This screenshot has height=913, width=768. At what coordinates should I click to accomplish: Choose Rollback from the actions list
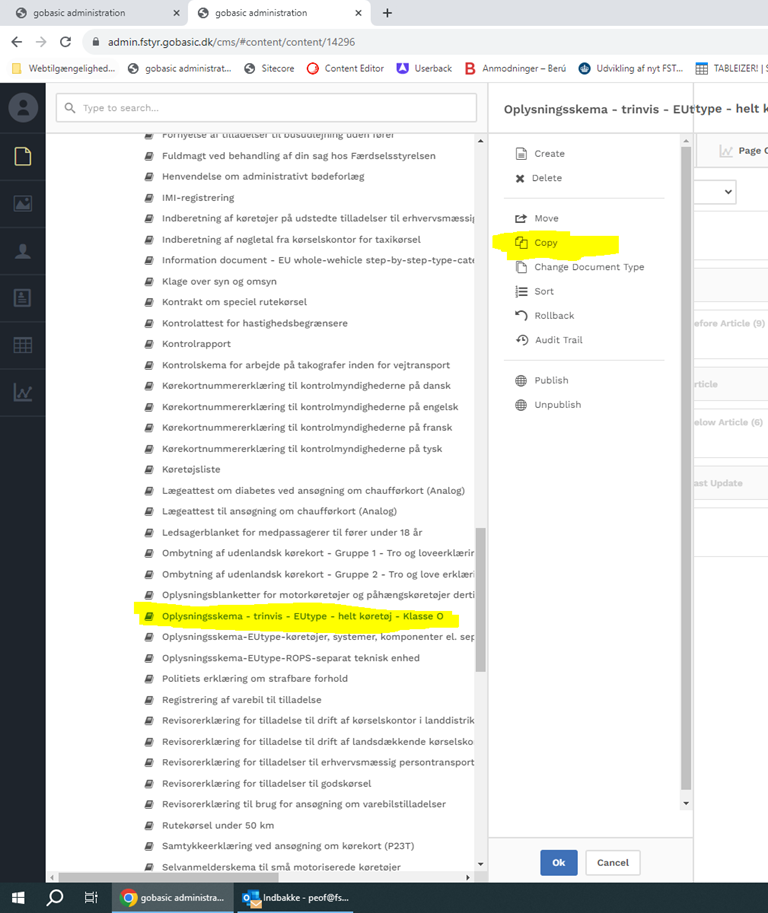[554, 316]
